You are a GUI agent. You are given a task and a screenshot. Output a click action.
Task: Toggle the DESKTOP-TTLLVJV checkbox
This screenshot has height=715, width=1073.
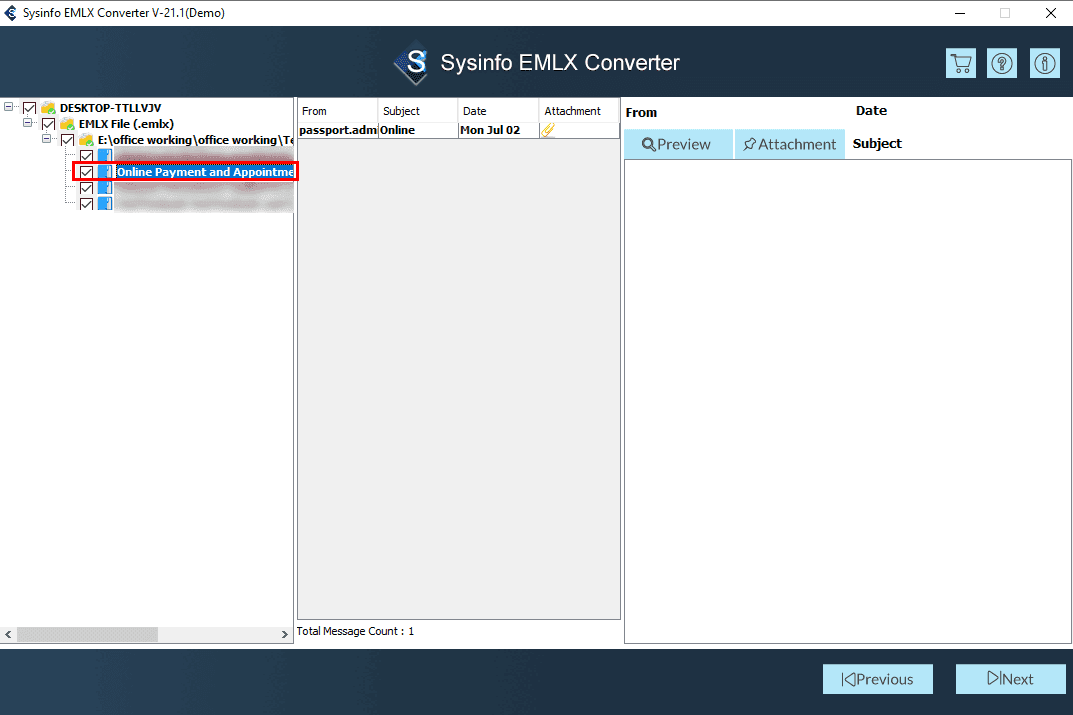pos(29,108)
